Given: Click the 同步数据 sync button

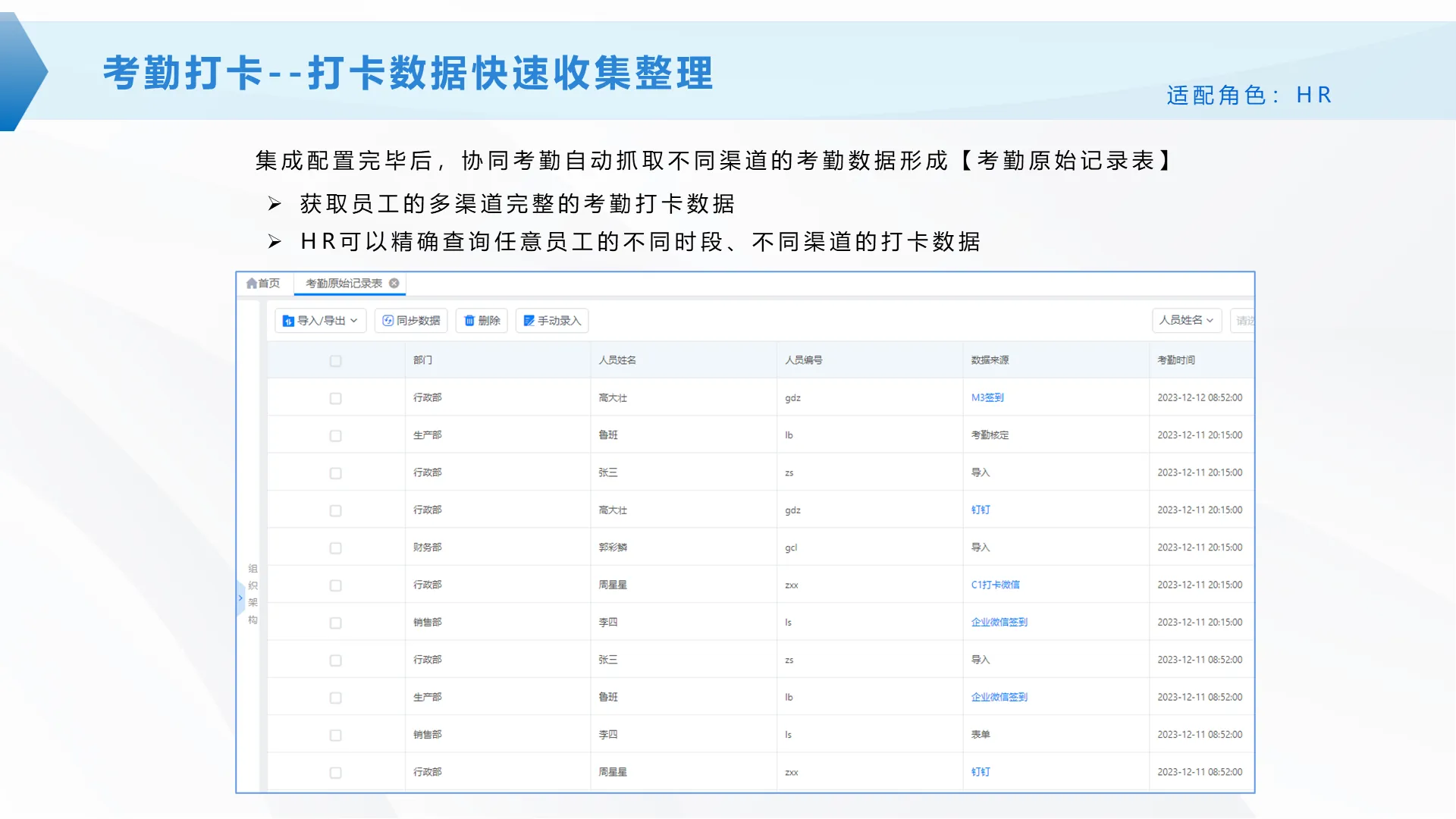Looking at the screenshot, I should (411, 321).
